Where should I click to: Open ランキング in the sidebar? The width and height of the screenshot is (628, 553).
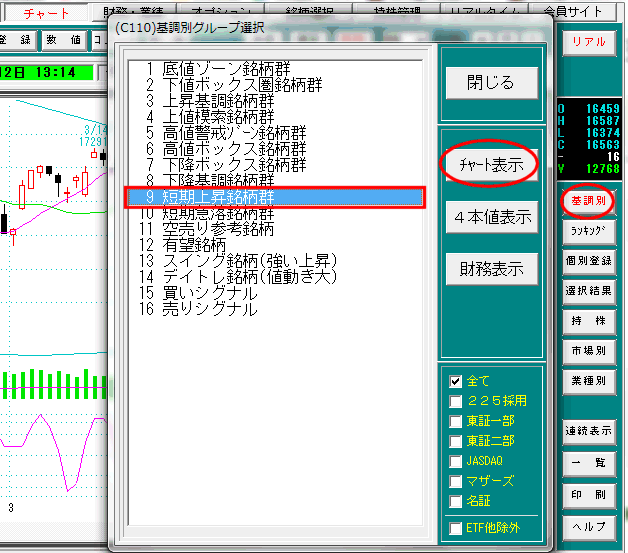589,231
